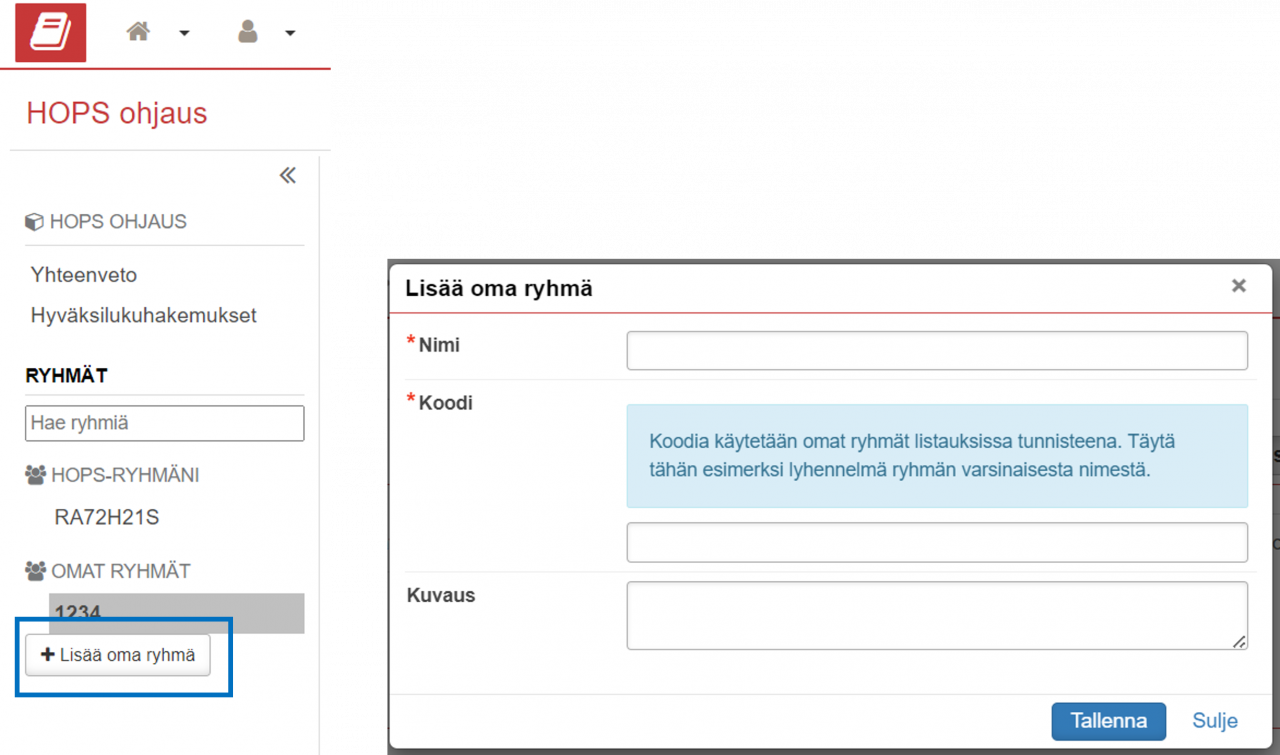
Task: Click the Lisää oma ryhmä button
Action: [118, 655]
